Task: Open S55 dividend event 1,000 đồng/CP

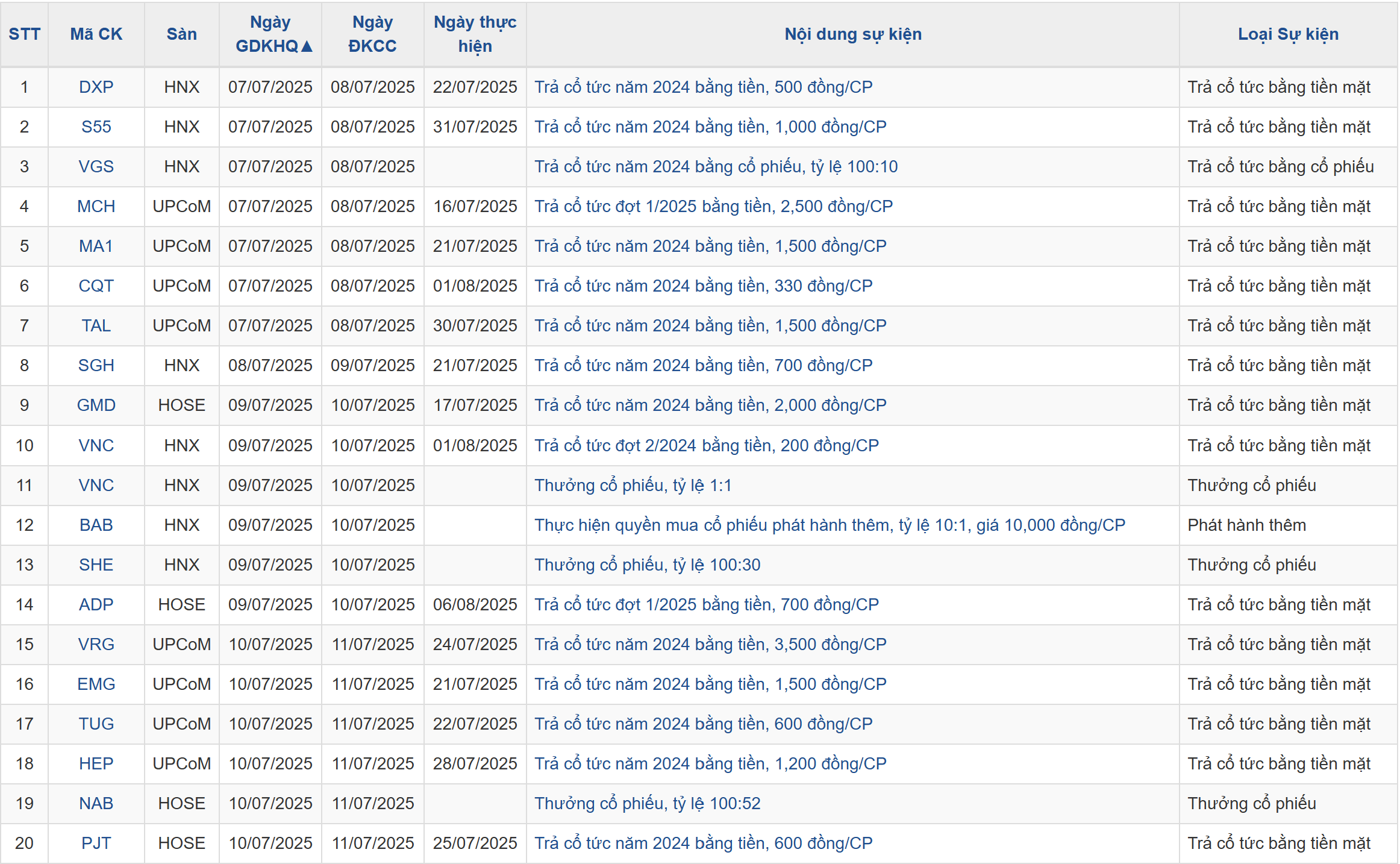Action: pos(711,127)
